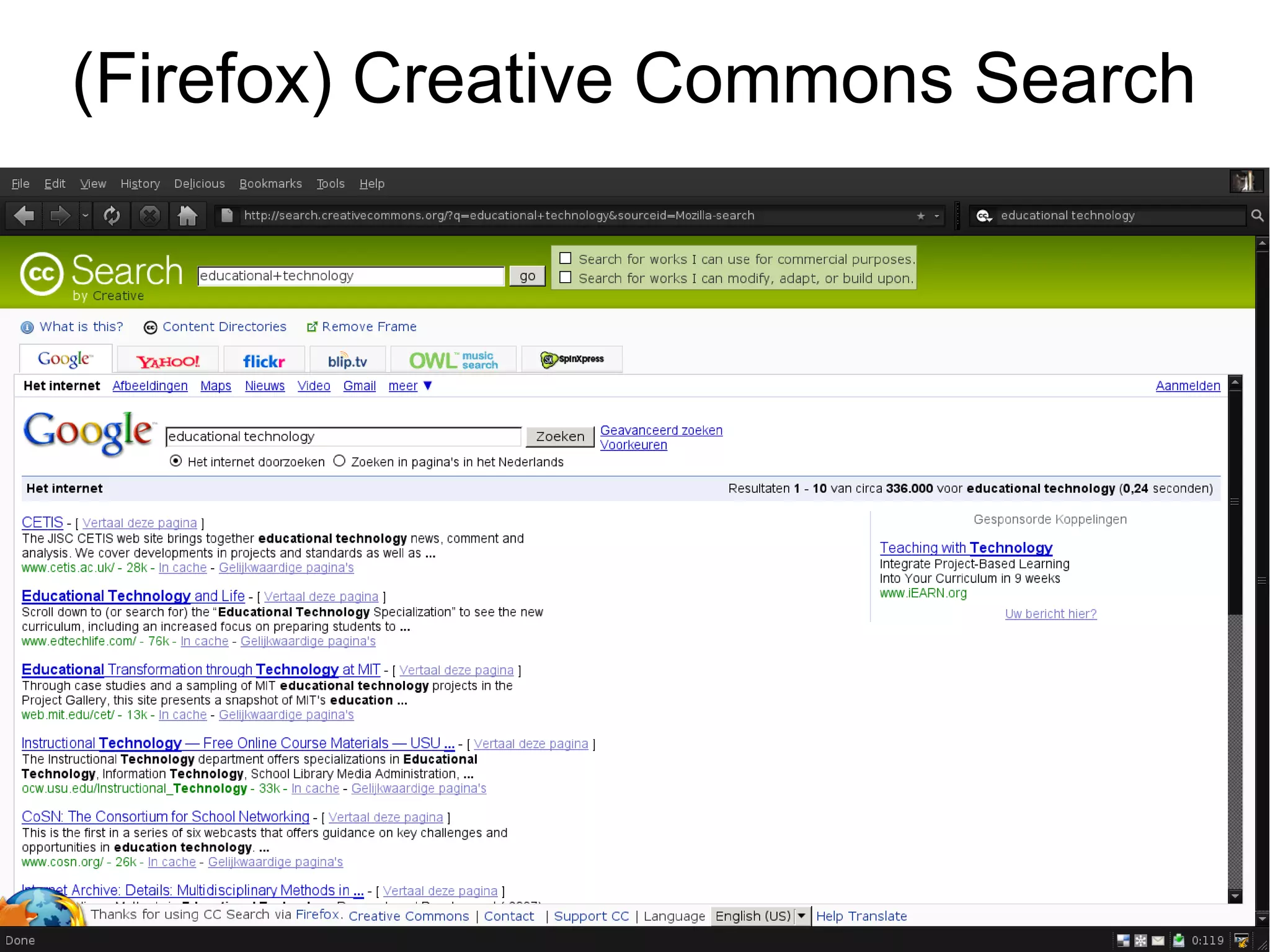Click the CC Search logo
The height and width of the screenshot is (952, 1270).
pyautogui.click(x=101, y=276)
